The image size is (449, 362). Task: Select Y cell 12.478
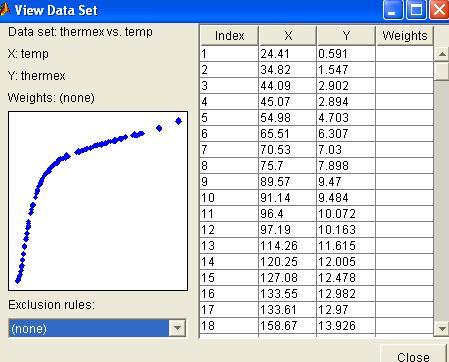coord(346,278)
